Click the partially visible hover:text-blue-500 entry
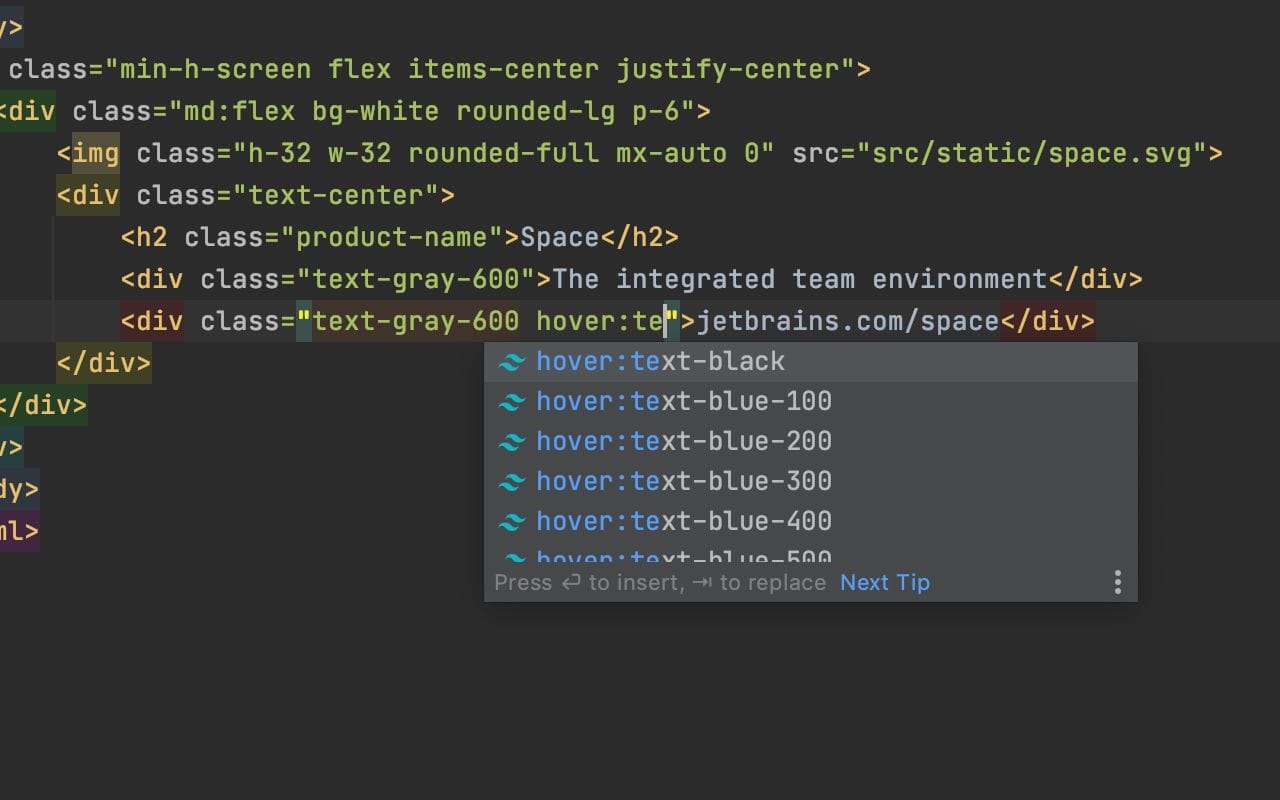 [x=684, y=557]
